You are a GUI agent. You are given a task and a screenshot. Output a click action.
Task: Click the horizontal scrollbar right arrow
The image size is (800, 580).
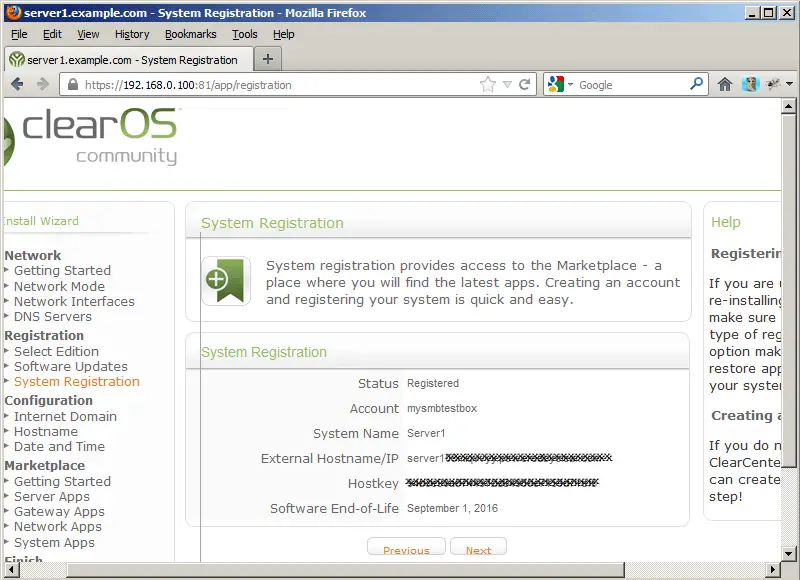tap(772, 569)
